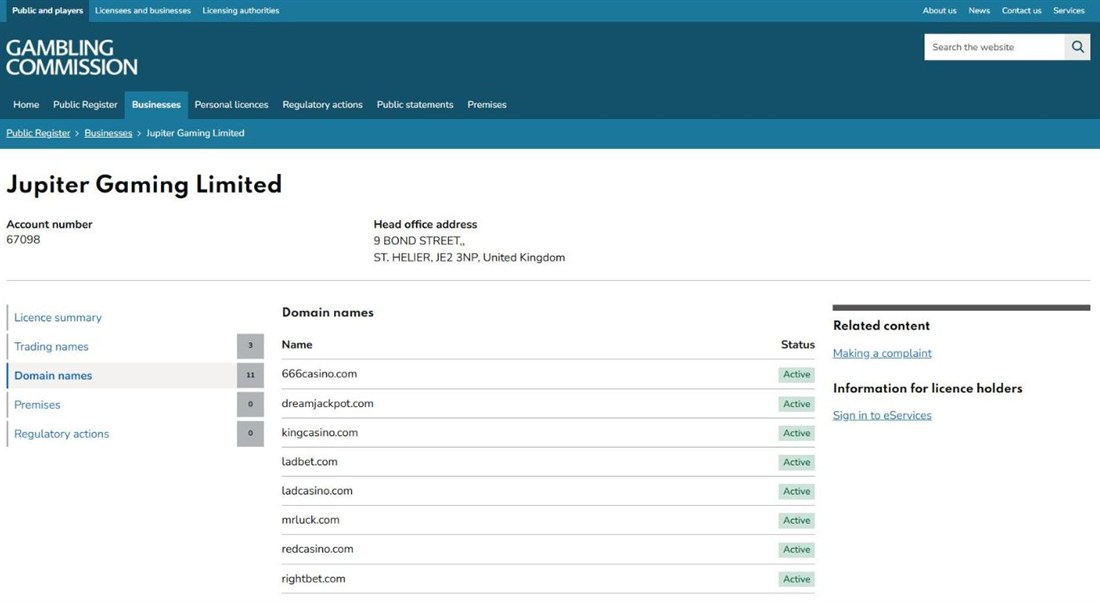Image resolution: width=1100 pixels, height=602 pixels.
Task: Open the Licence summary side tab
Action: [135, 317]
